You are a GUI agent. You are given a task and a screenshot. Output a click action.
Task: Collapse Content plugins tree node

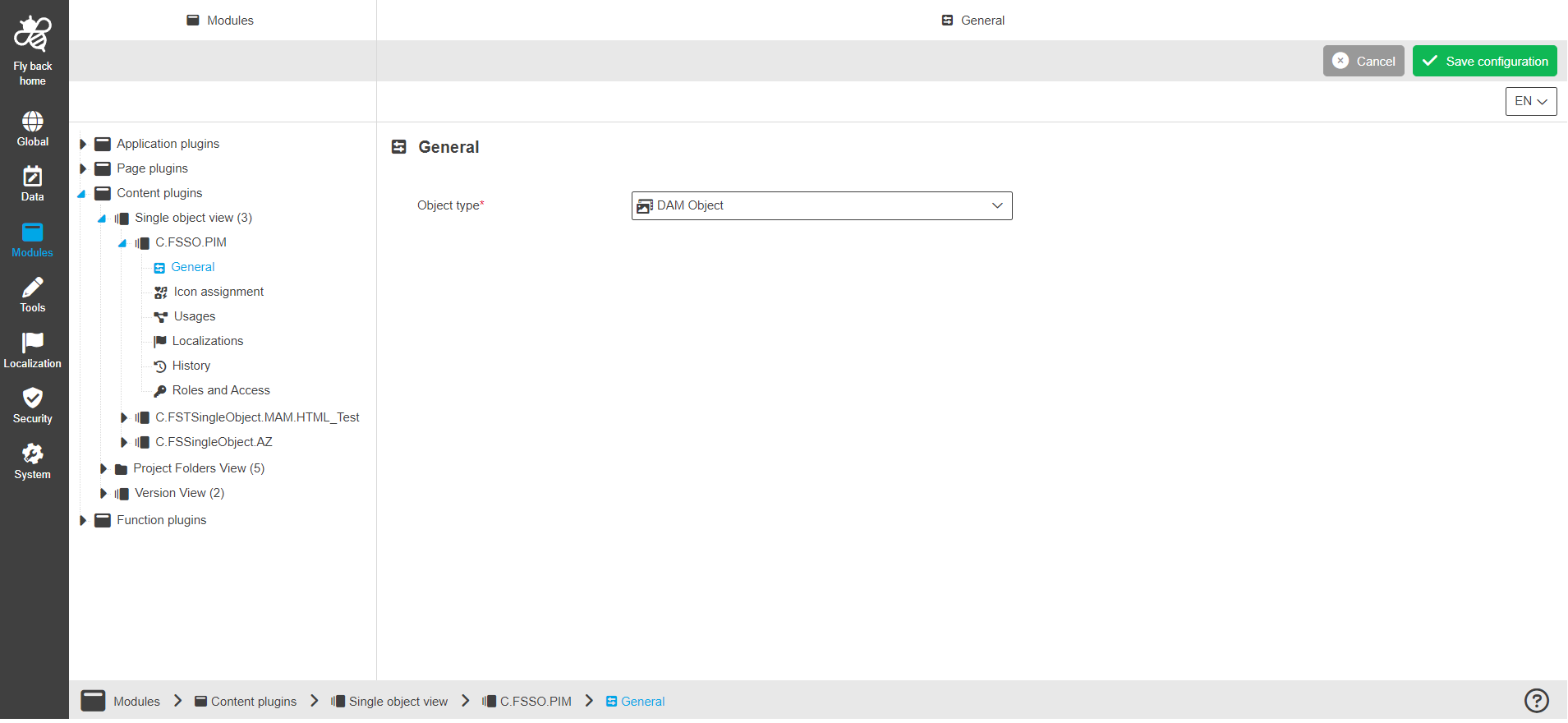point(81,194)
